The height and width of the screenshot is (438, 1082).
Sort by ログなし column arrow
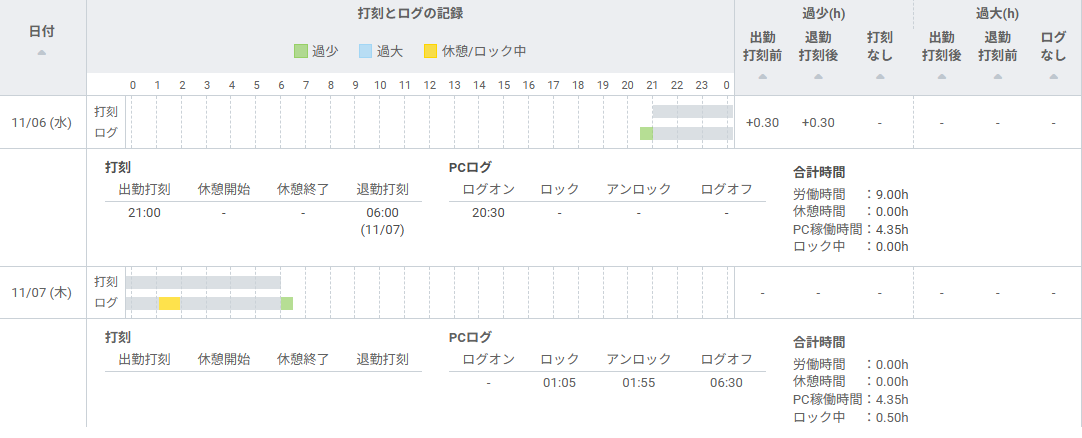pyautogui.click(x=1053, y=76)
